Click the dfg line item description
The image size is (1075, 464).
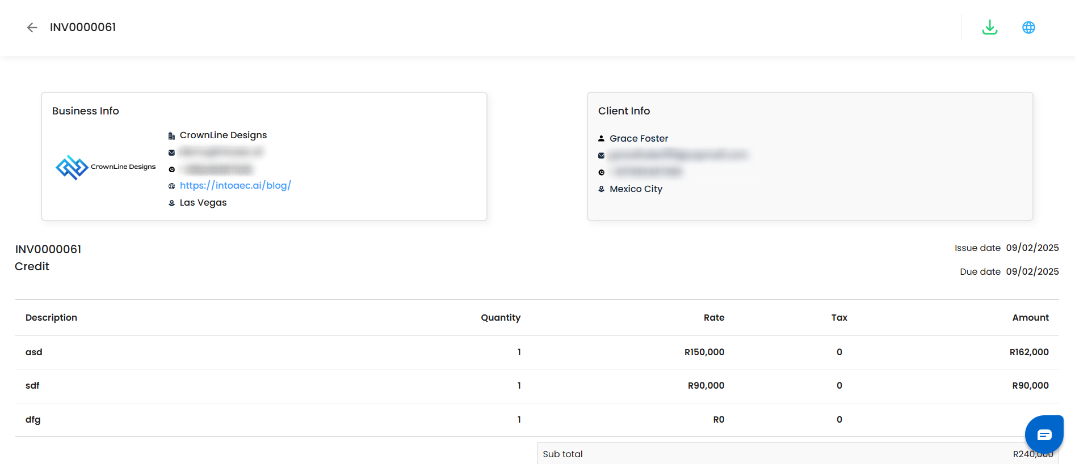33,420
